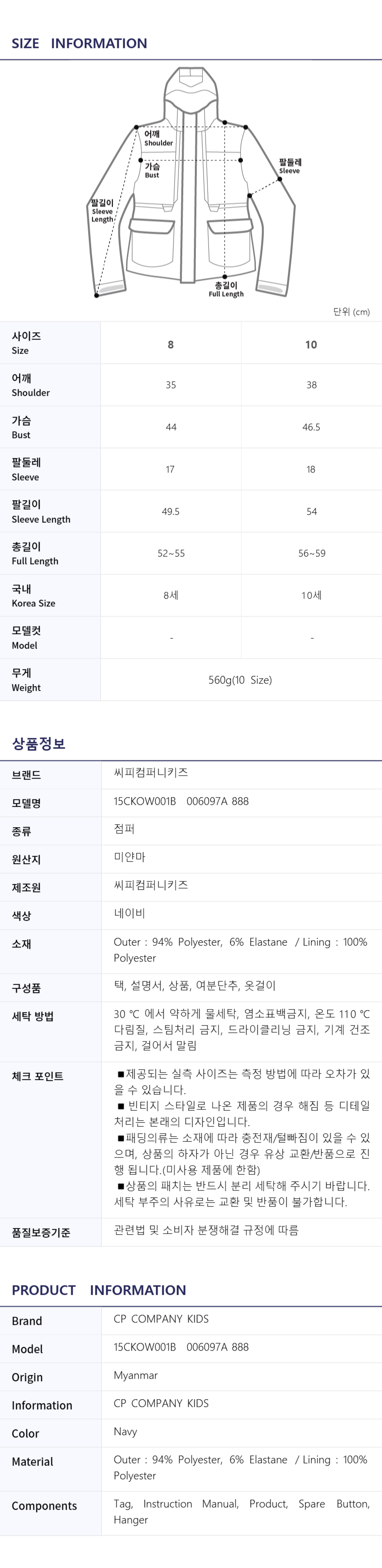This screenshot has height=1568, width=382.
Task: Click the Full Length marker on the diagram
Action: (x=226, y=289)
